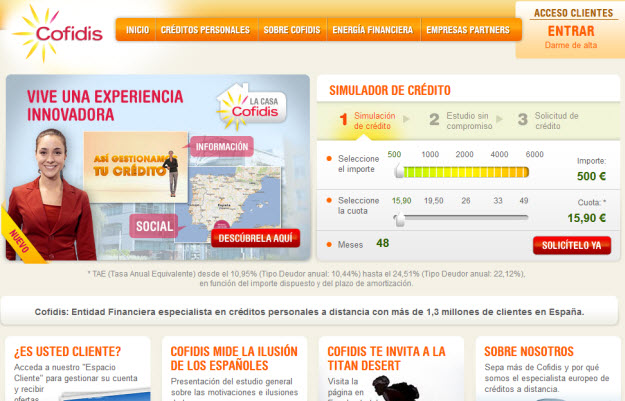Viewport: 625px width, 401px height.
Task: Select step 1 Simulación de crédito
Action: [x=368, y=121]
